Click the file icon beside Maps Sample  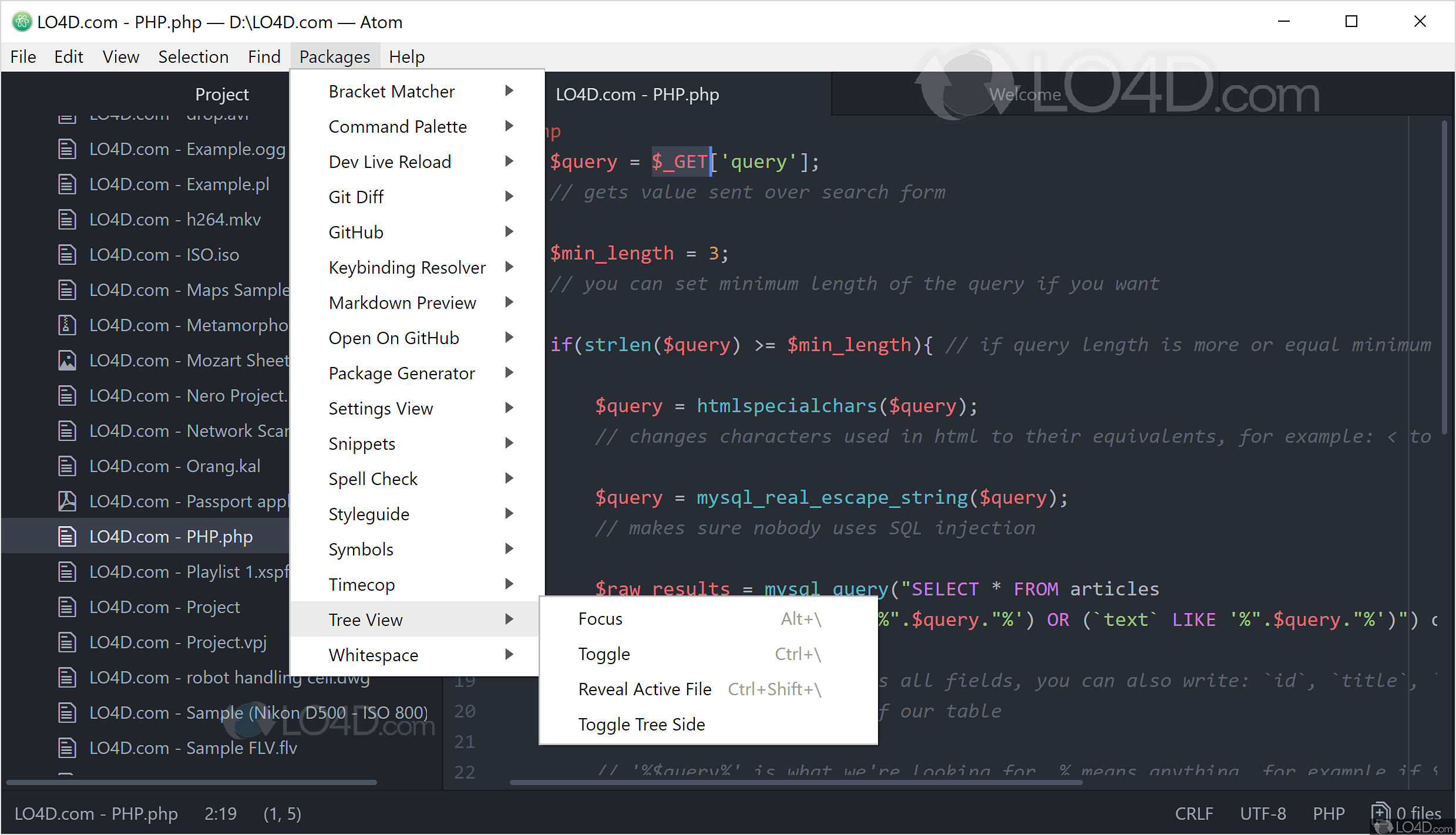coord(67,290)
